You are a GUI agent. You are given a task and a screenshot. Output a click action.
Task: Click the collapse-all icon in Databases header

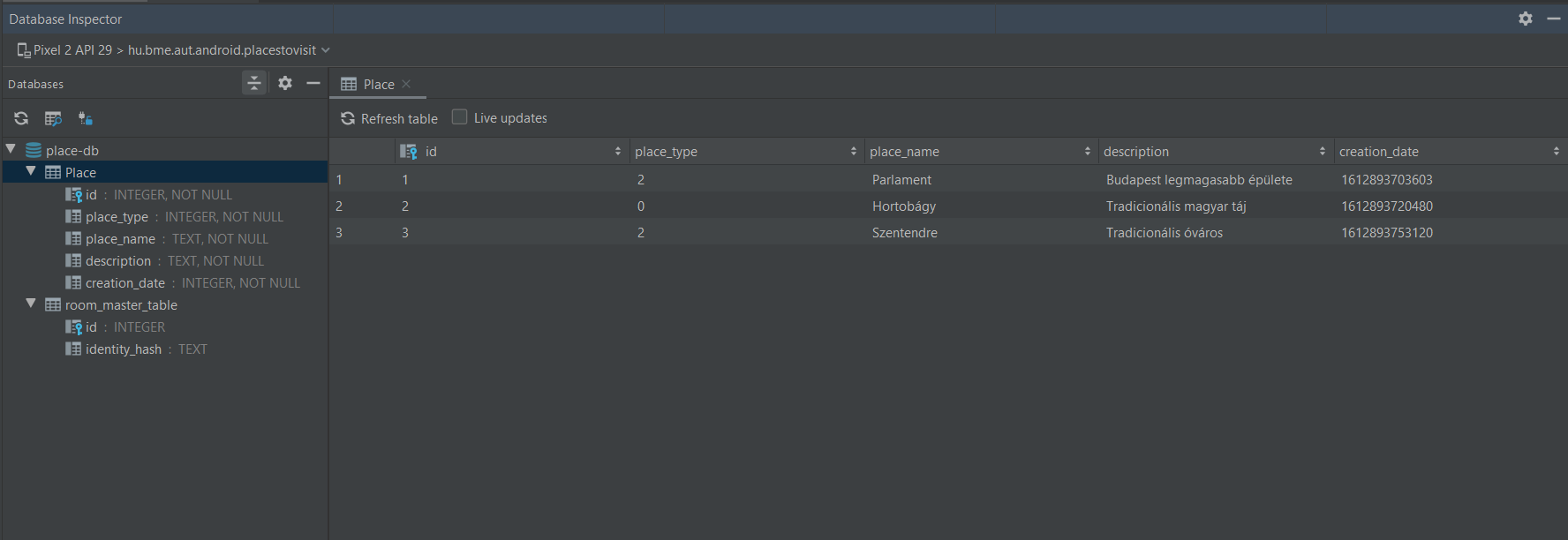254,83
